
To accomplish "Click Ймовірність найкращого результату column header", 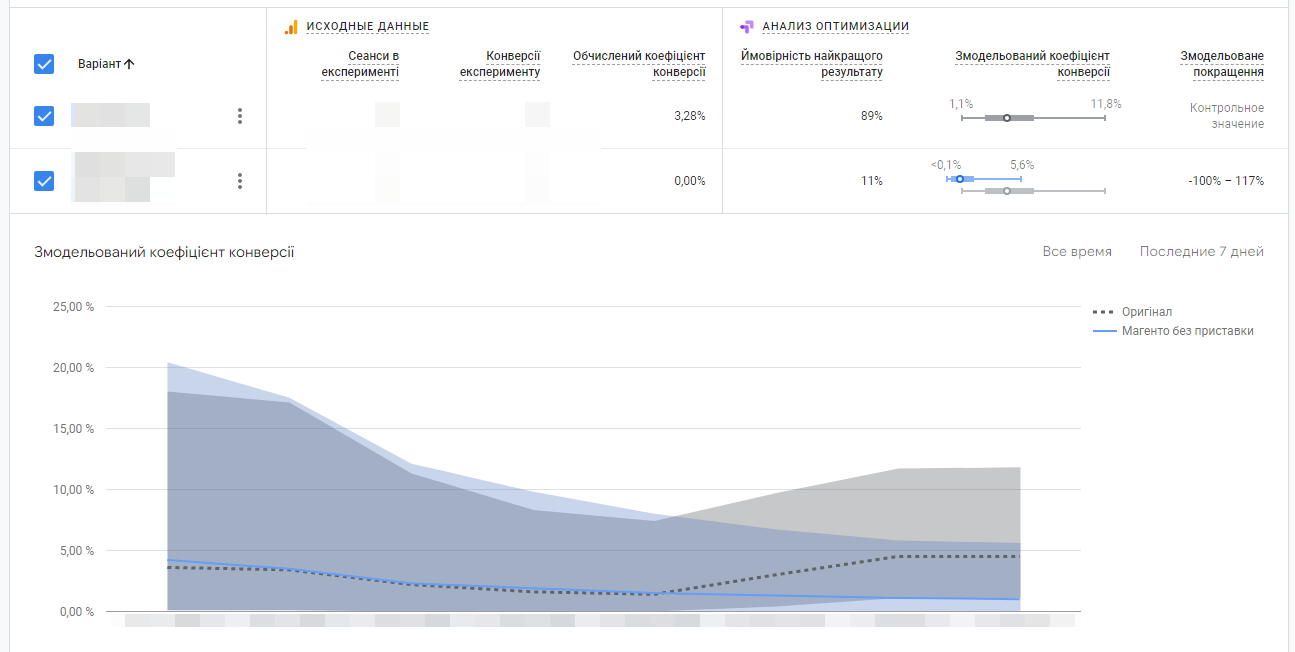I will point(812,64).
